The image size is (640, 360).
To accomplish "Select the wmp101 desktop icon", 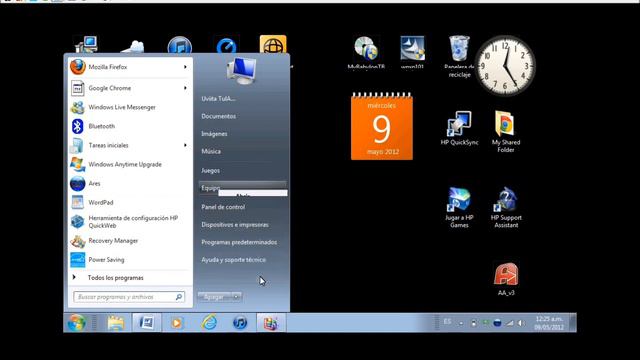I will [x=412, y=52].
